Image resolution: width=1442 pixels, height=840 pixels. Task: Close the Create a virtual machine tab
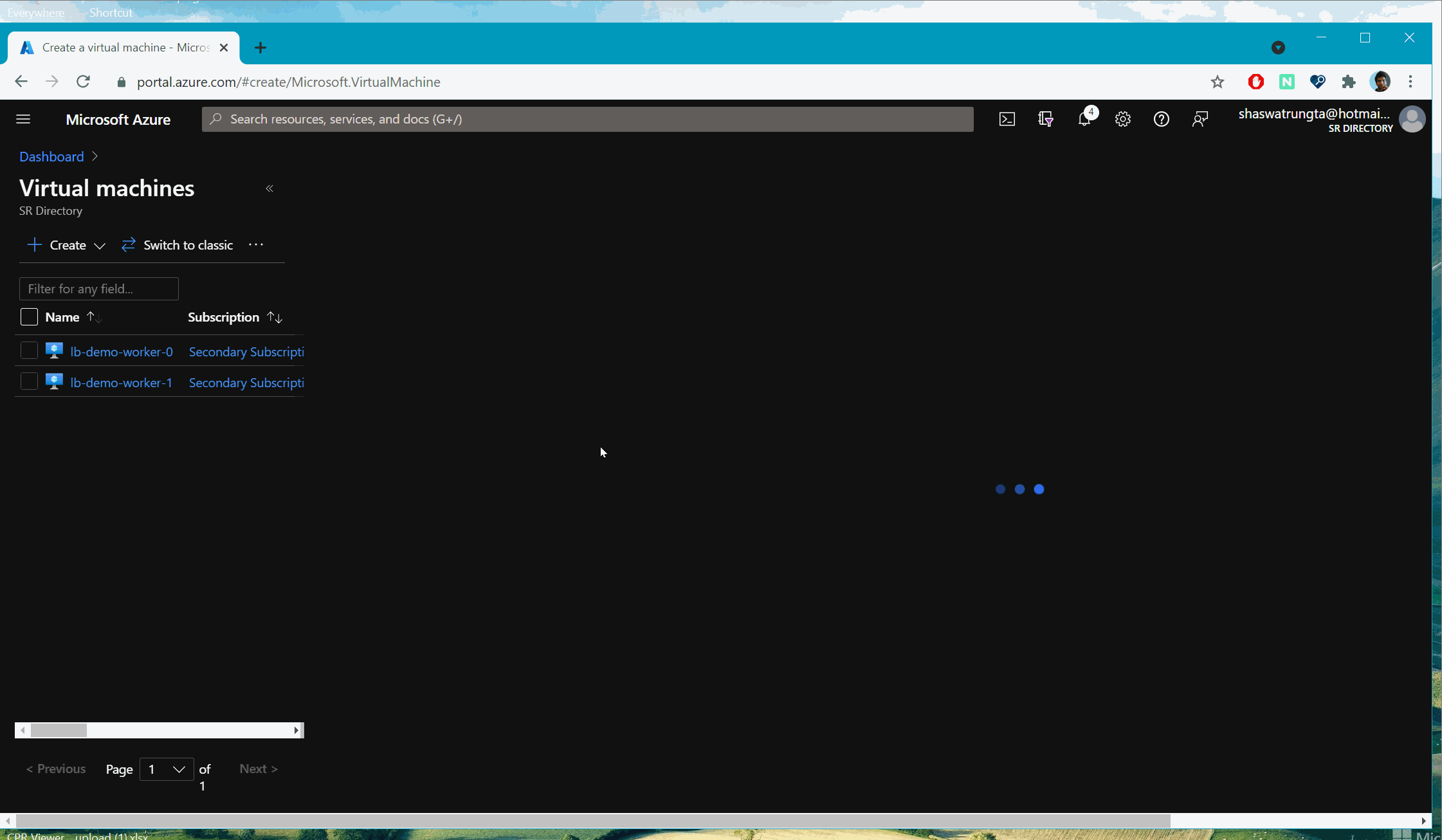[224, 48]
